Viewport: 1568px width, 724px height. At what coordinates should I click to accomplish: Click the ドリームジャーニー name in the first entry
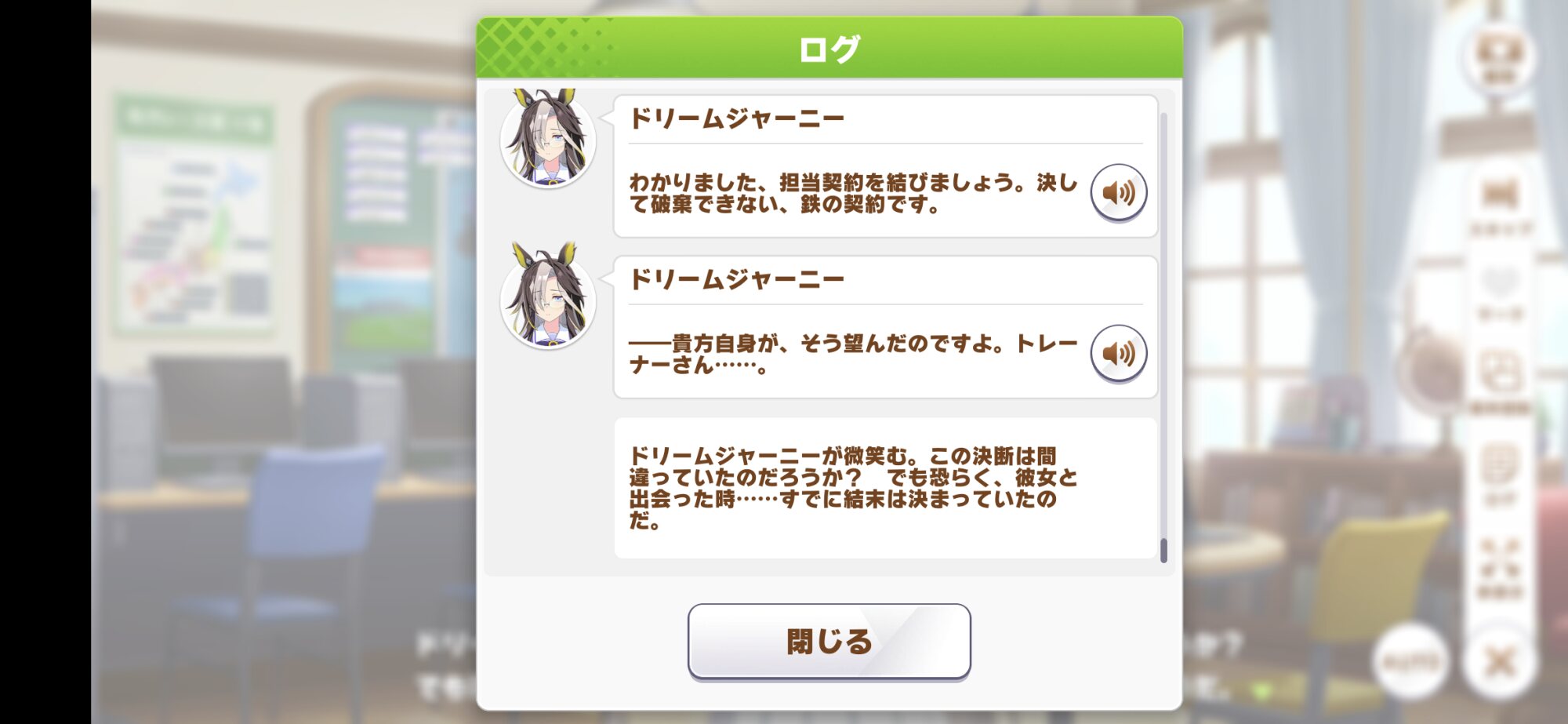pyautogui.click(x=737, y=118)
